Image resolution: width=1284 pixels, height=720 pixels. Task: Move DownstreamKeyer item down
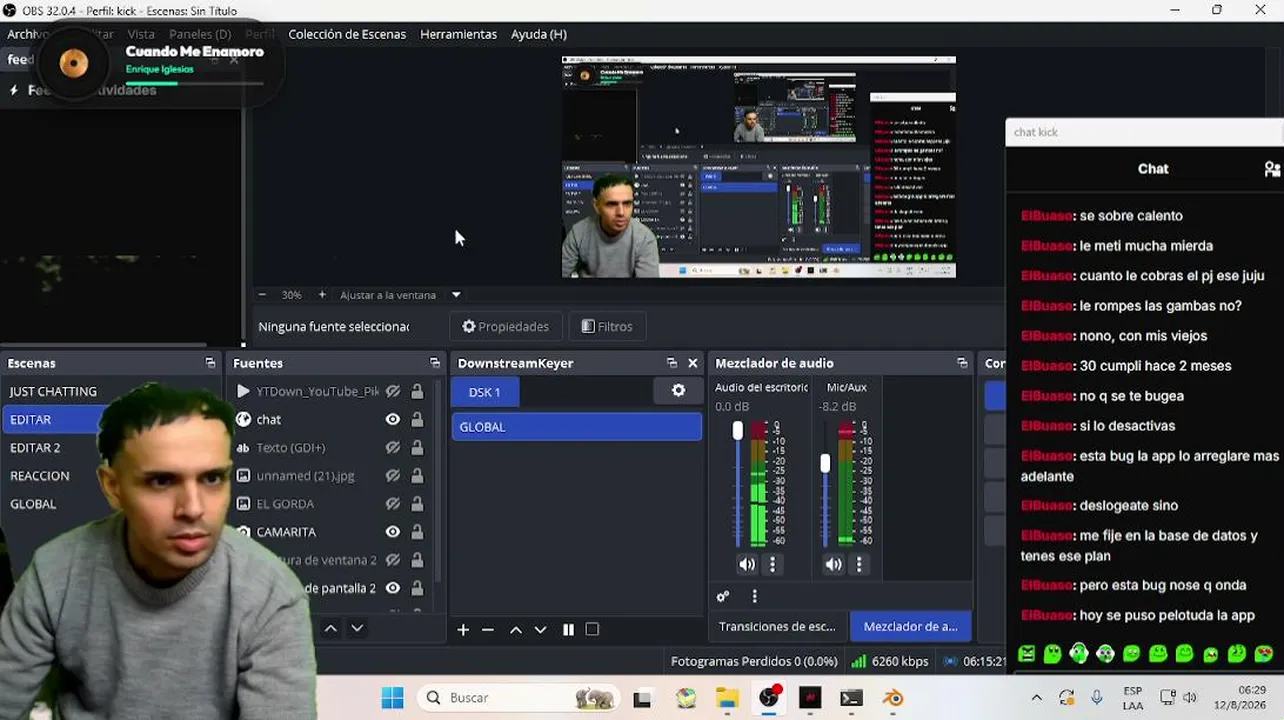tap(541, 629)
